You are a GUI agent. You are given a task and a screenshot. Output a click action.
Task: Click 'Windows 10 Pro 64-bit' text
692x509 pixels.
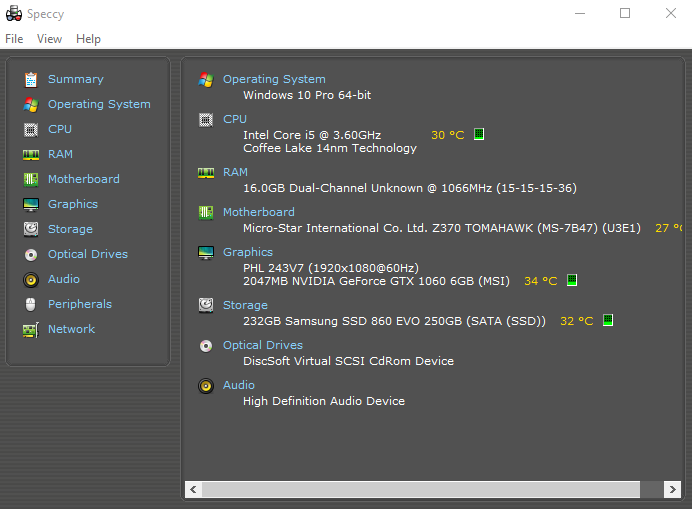point(307,95)
